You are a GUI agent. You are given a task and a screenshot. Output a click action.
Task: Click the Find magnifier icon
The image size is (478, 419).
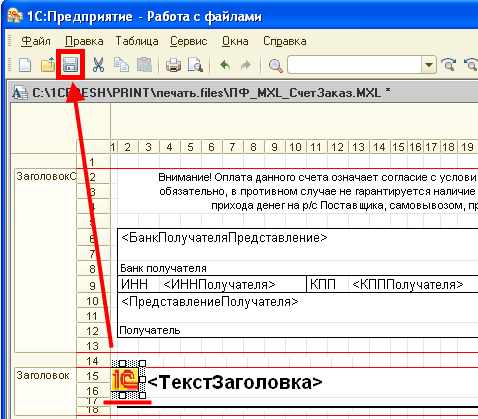coord(276,65)
